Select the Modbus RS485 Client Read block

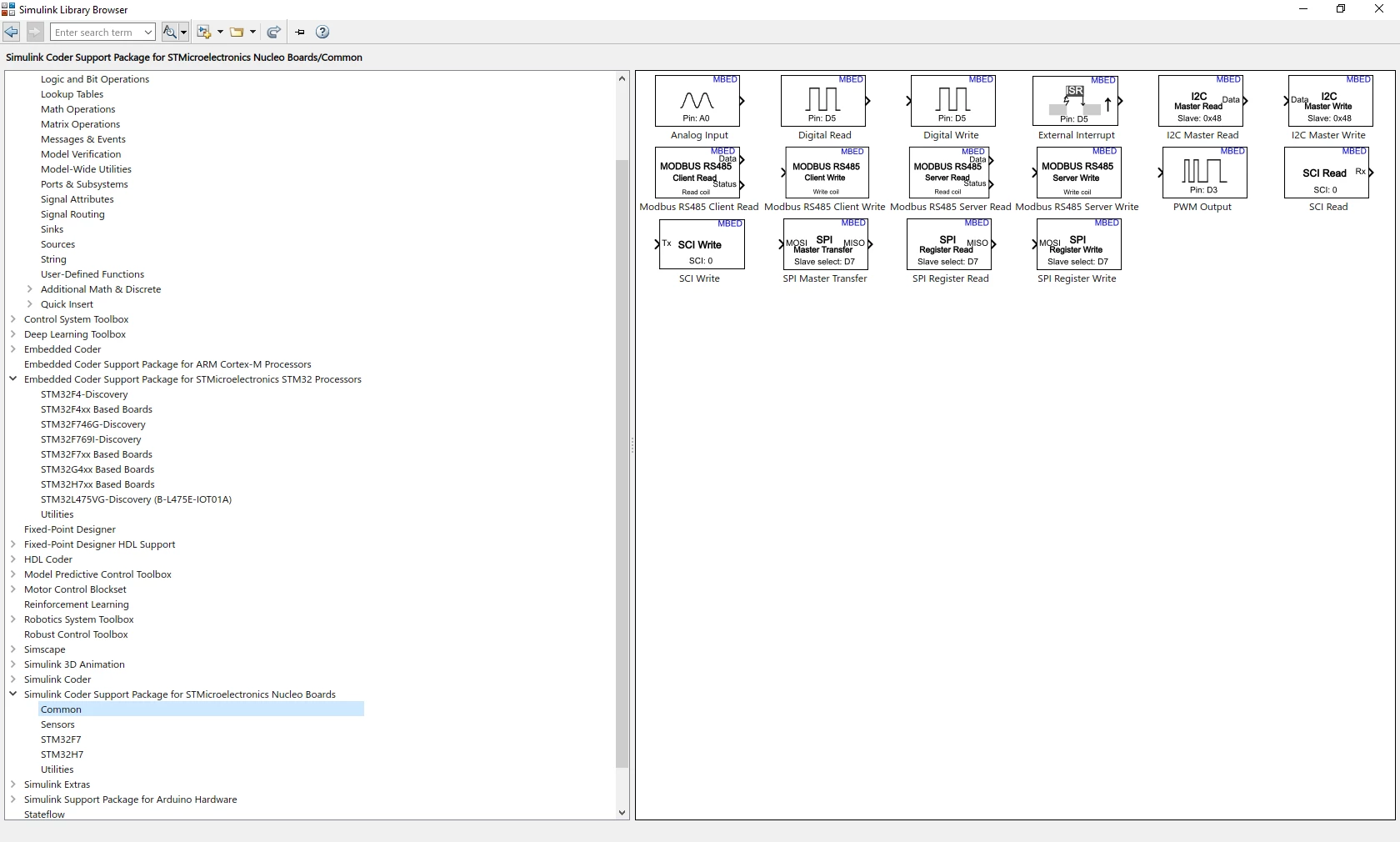698,173
